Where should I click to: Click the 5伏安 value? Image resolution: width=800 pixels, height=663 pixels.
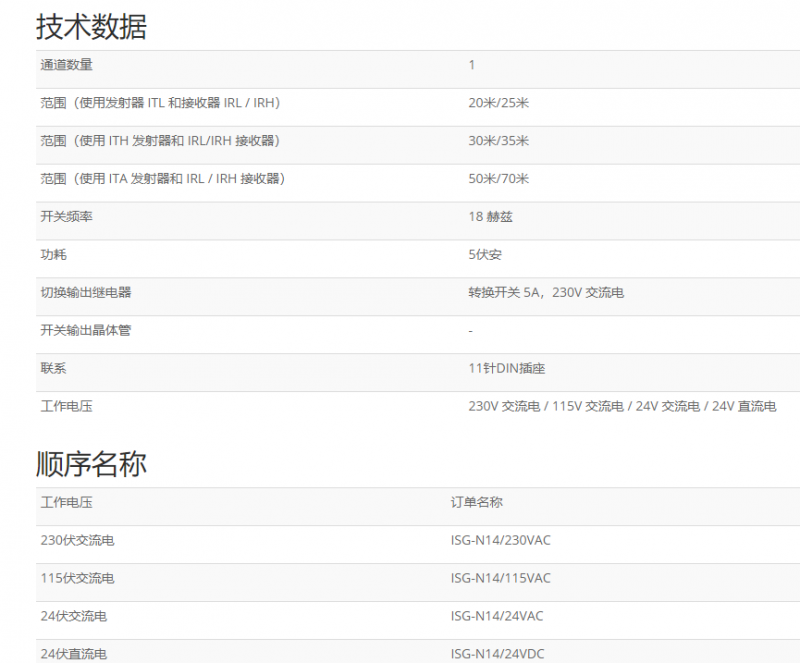click(x=485, y=255)
